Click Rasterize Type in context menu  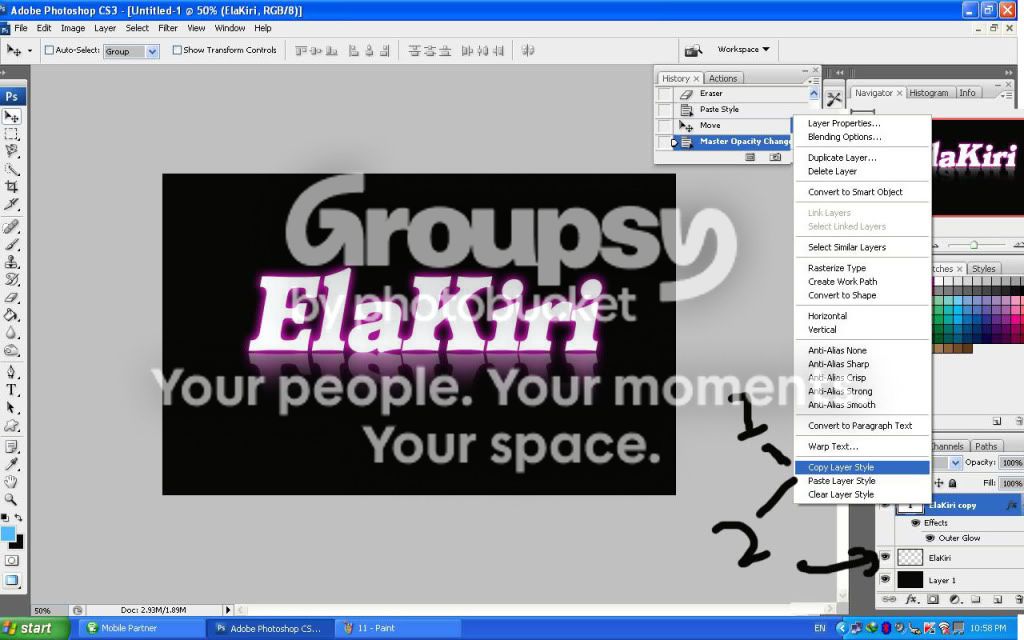(x=862, y=268)
